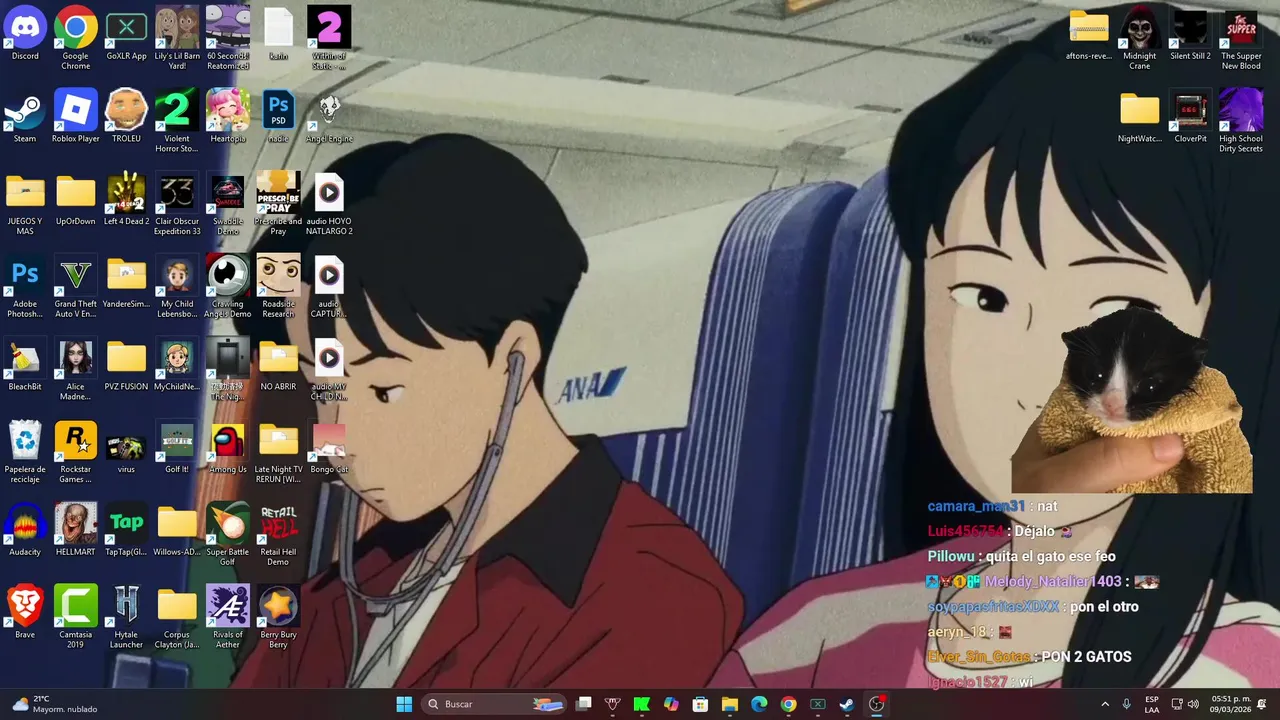1280x720 pixels.
Task: Select the Heartopia game icon
Action: pos(228,117)
